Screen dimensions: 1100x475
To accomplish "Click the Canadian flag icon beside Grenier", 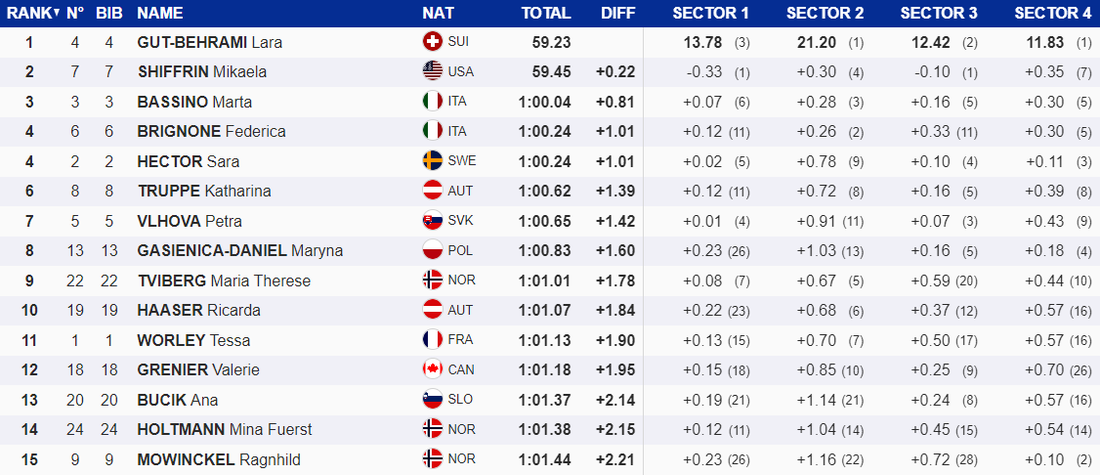I will tap(432, 370).
